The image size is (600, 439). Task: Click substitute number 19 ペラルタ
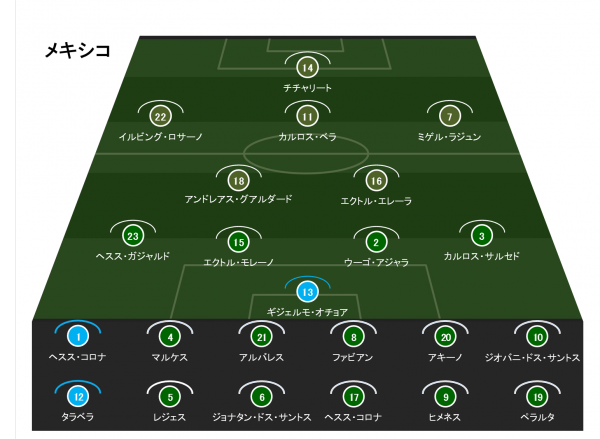pos(538,397)
